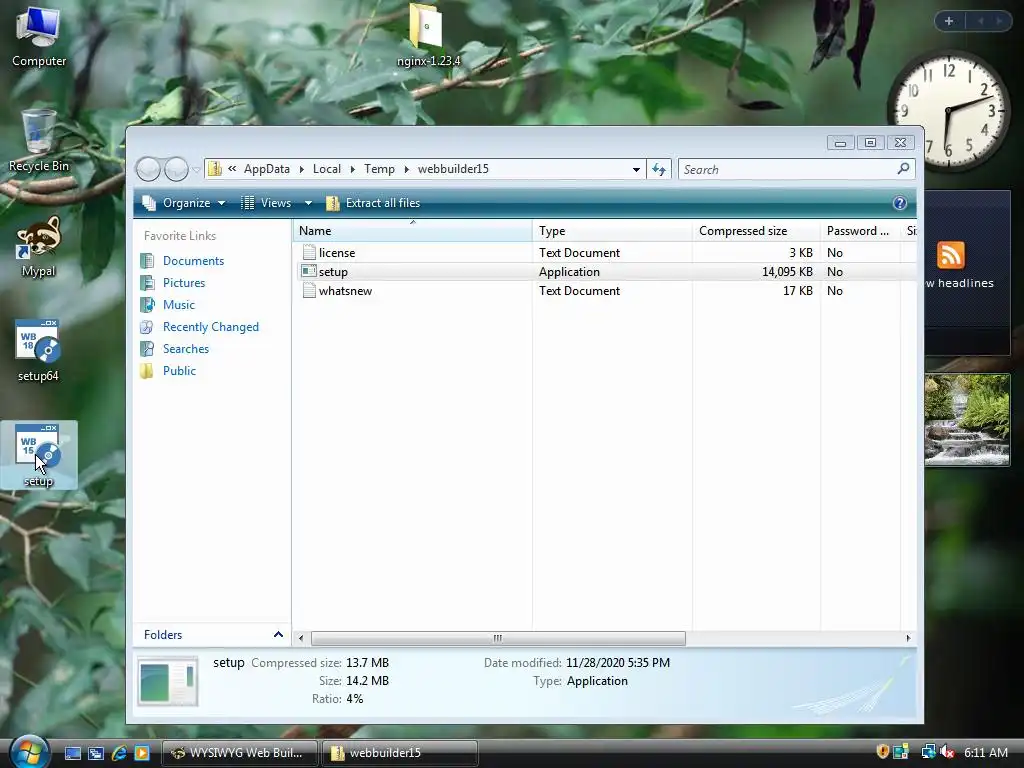Viewport: 1024px width, 768px height.
Task: Click the horizontal scrollbar thumb
Action: click(x=498, y=638)
